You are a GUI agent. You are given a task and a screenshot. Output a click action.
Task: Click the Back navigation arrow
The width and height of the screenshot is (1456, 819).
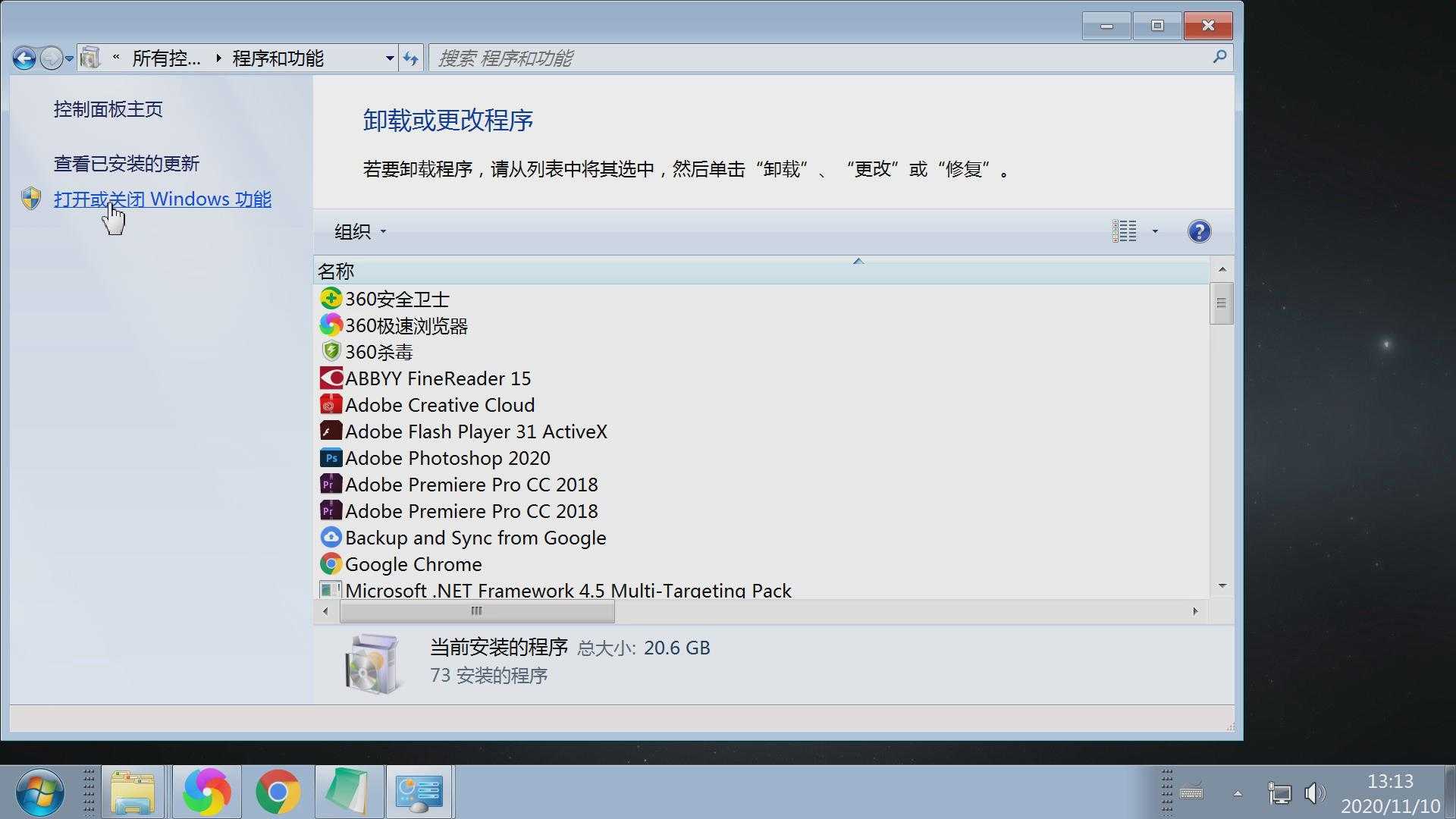(24, 58)
